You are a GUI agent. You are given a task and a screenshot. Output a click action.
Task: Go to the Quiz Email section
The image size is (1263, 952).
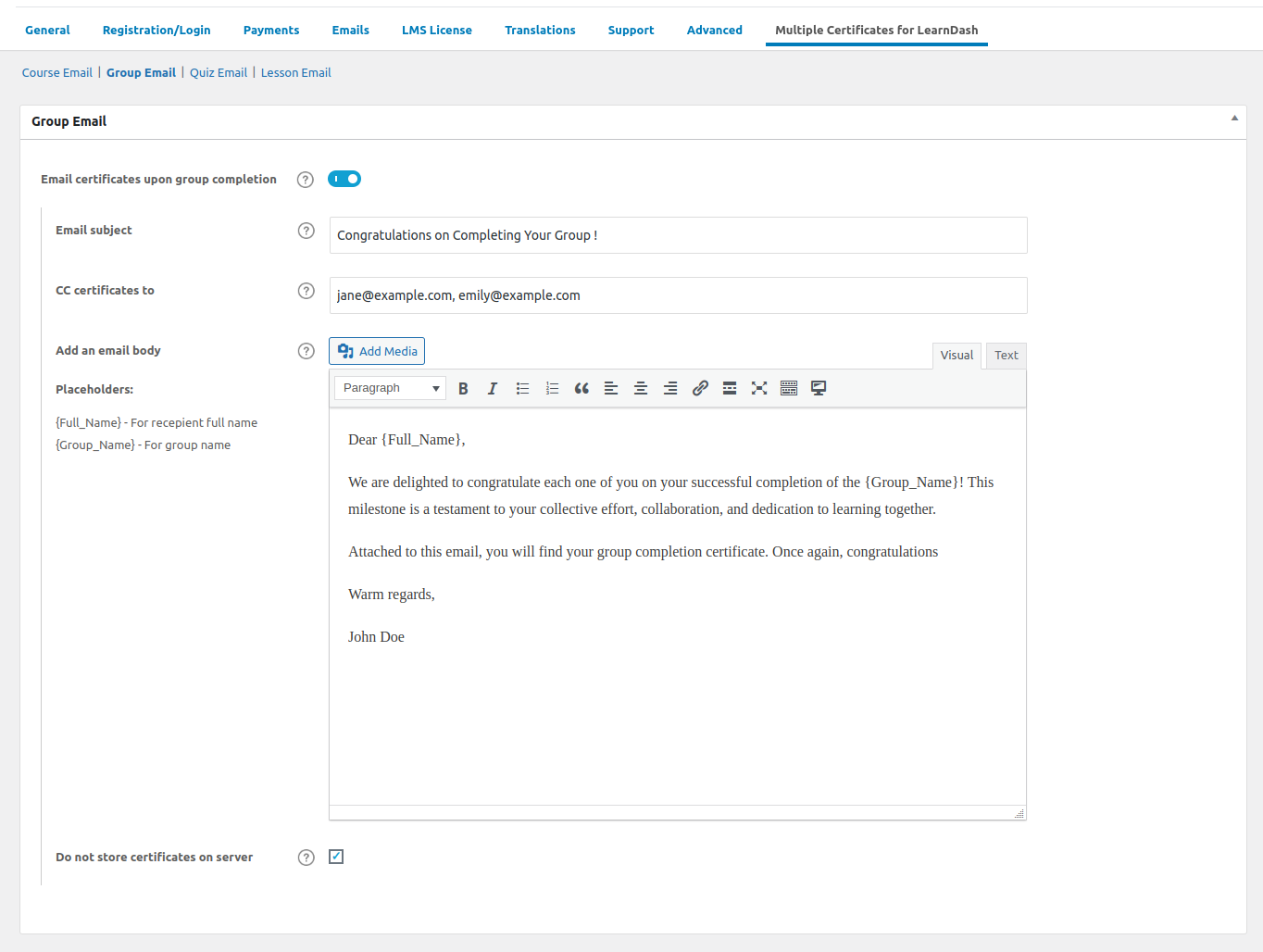coord(219,72)
